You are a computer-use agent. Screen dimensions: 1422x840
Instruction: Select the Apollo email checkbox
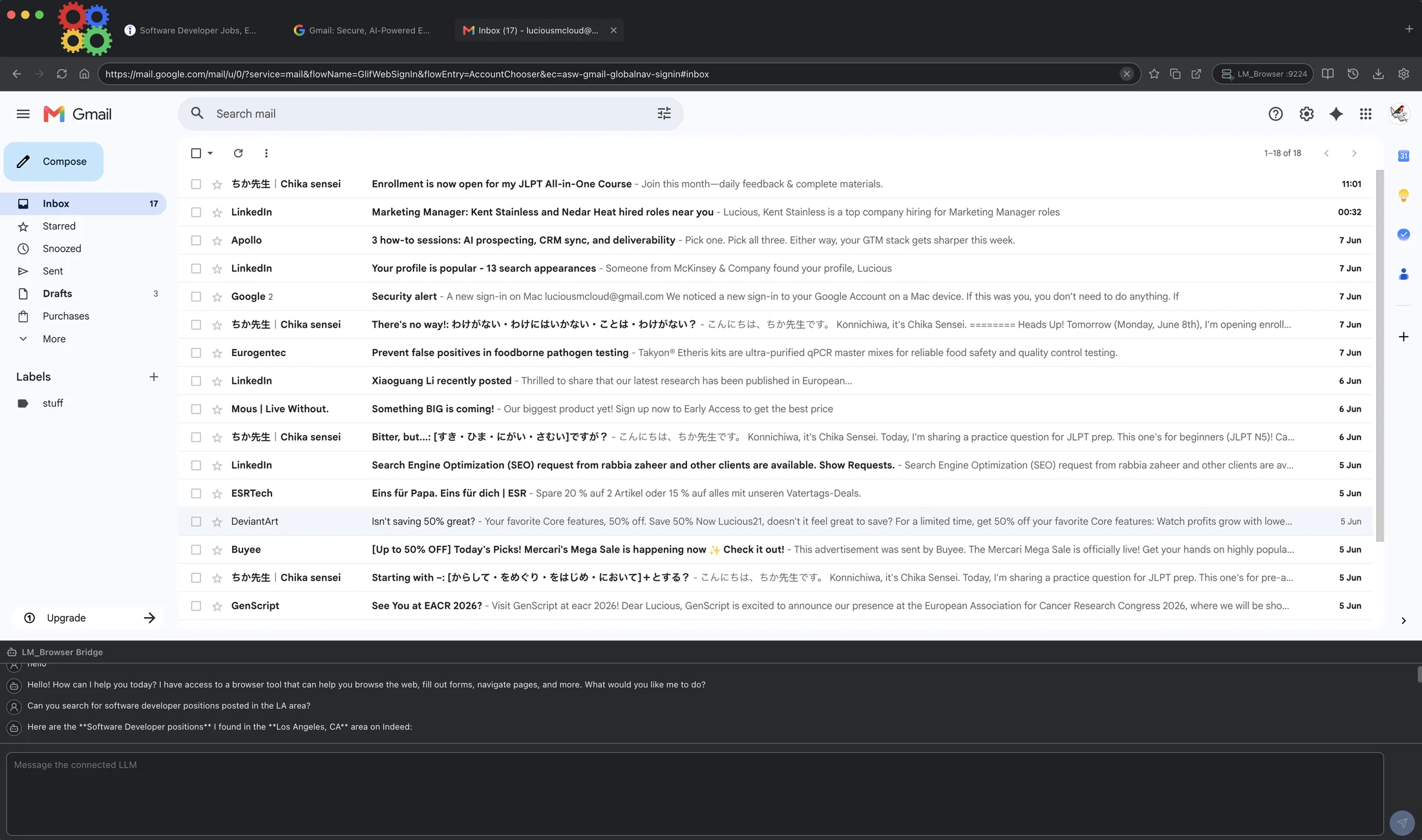pos(196,240)
